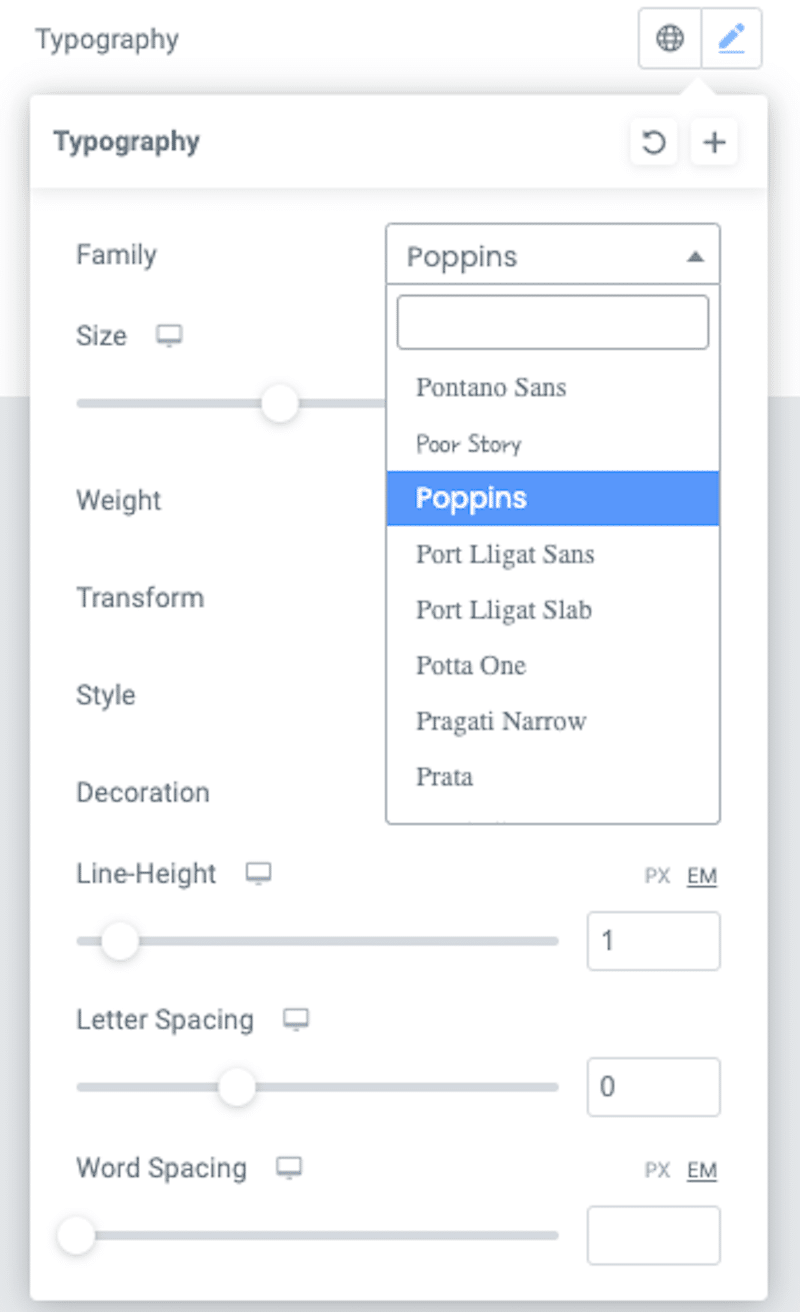
Task: Click the desktop responsive icon beside Size
Action: click(x=169, y=336)
